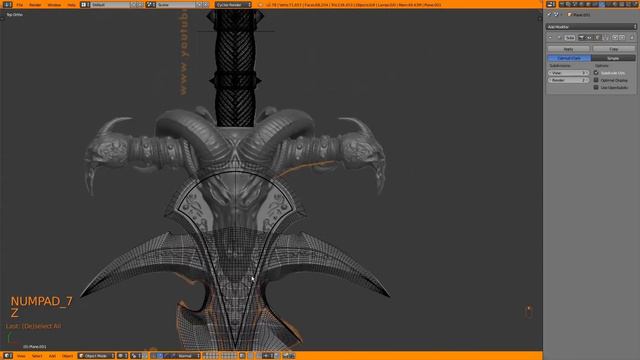Click the Scene name field
Screen dimensions: 640x360
pos(176,5)
